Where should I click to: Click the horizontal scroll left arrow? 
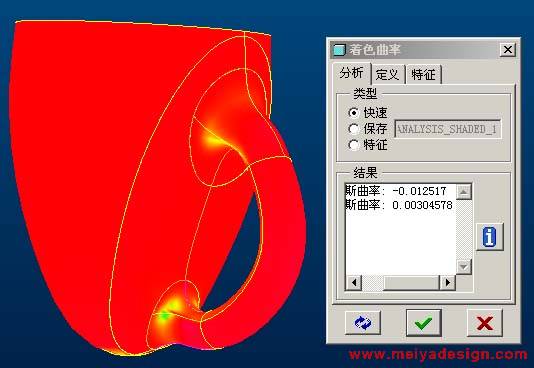coord(354,283)
